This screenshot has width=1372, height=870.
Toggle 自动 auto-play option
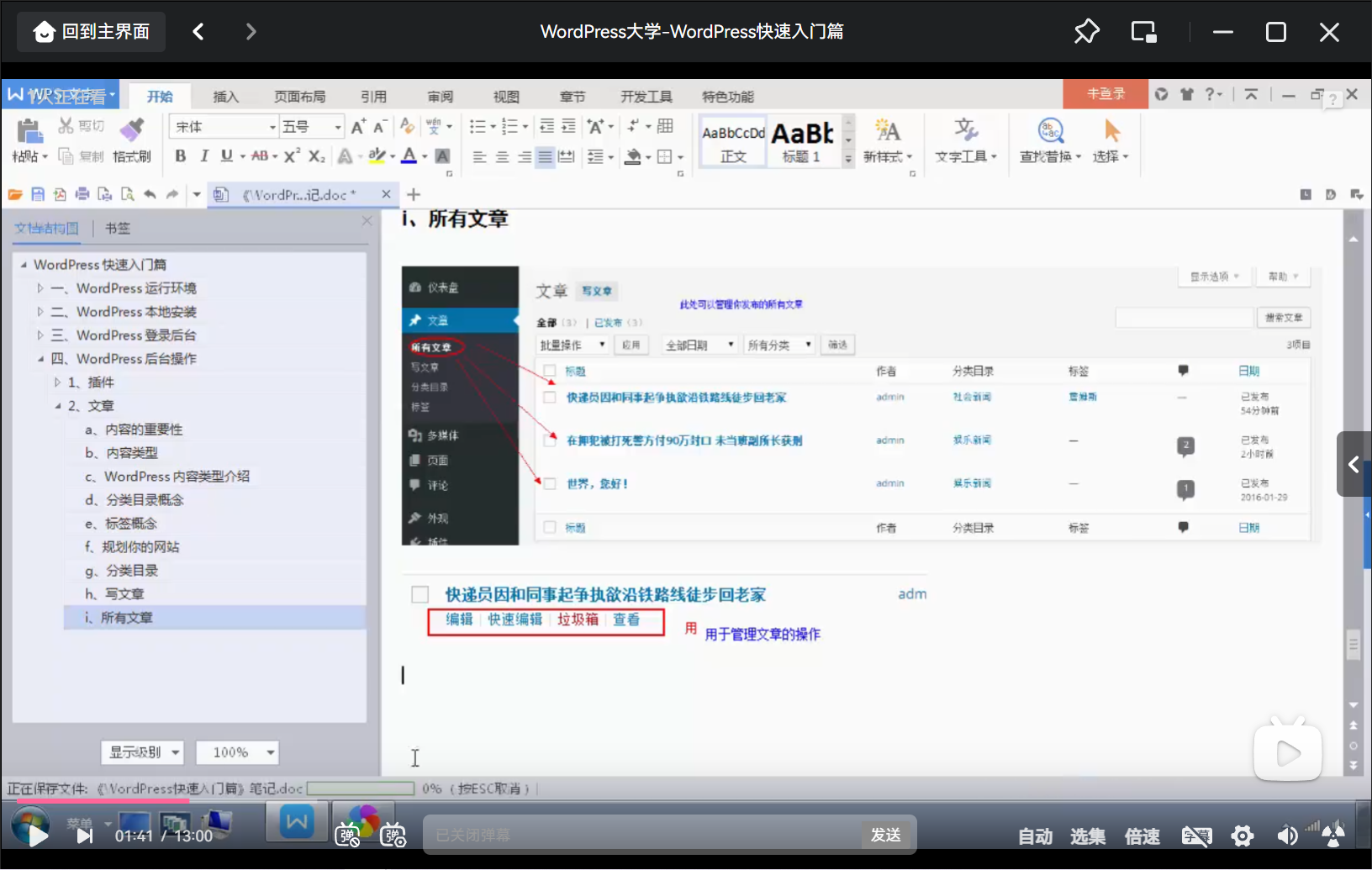1035,836
